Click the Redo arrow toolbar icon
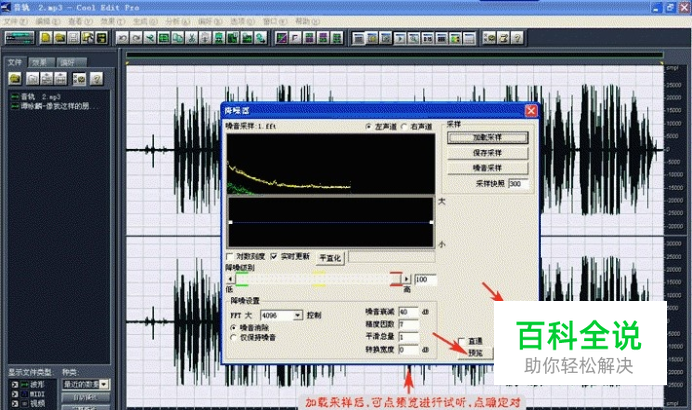This screenshot has height=410, width=692. (x=136, y=38)
